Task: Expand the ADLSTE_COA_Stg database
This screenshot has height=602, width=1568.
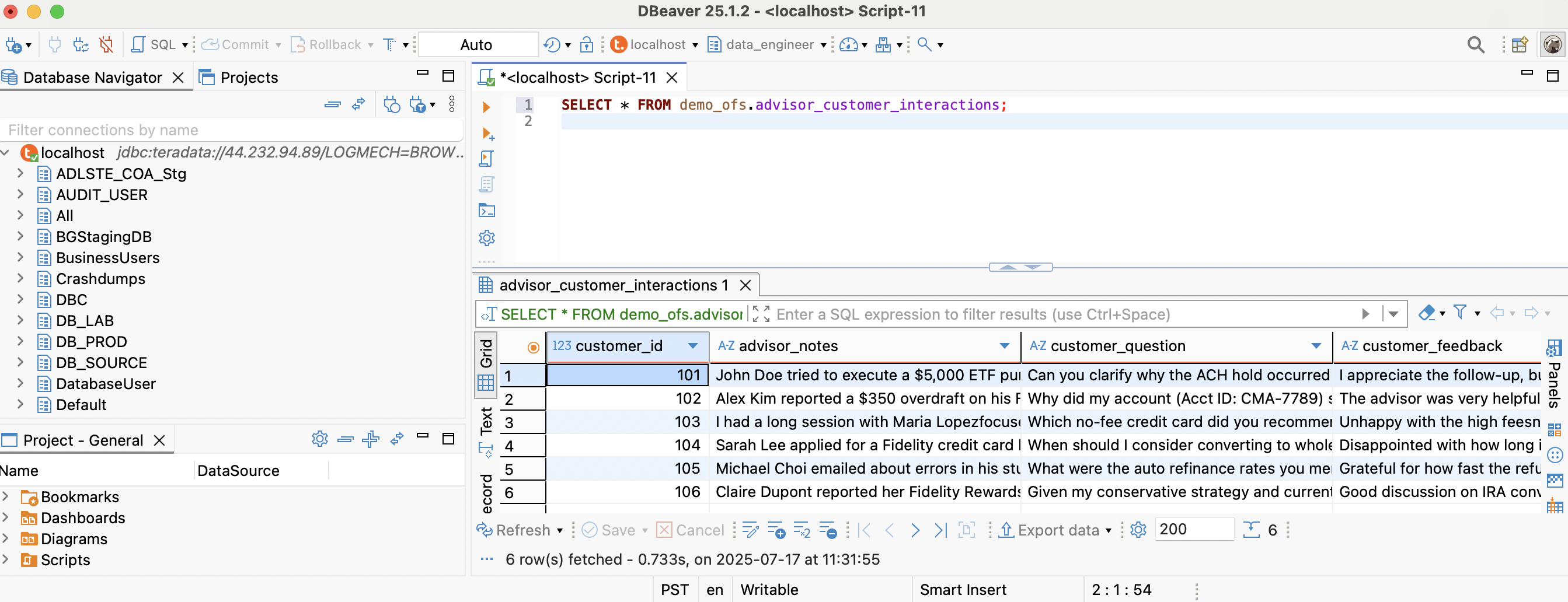Action: [x=20, y=173]
